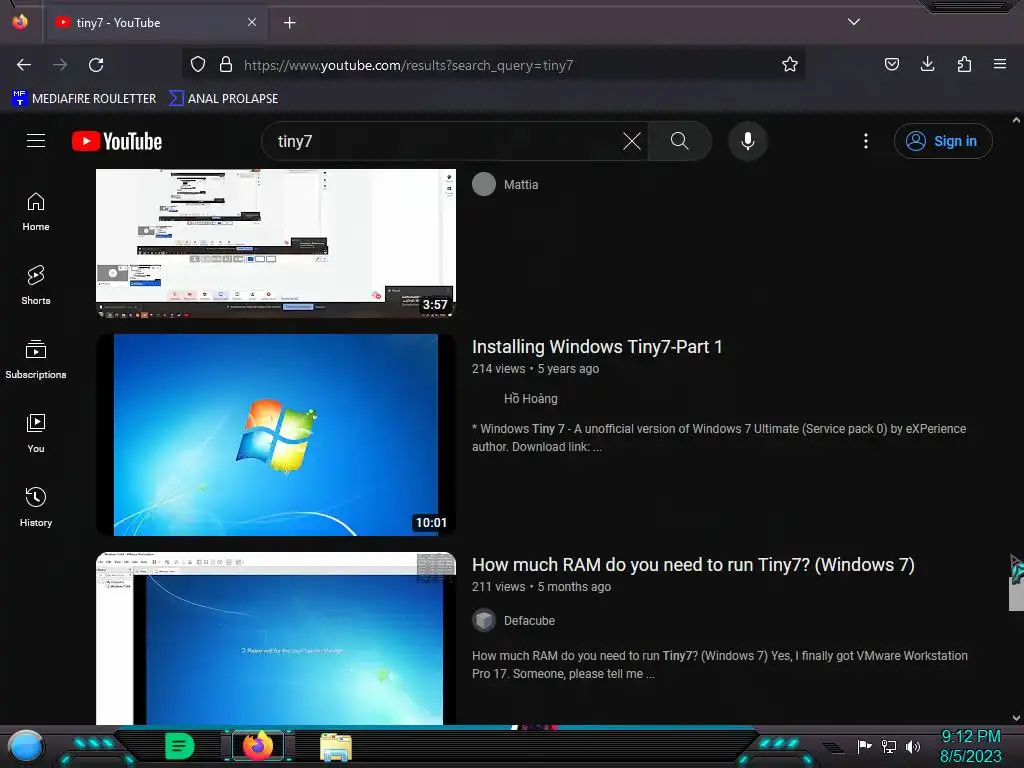Open a new browser tab
Image resolution: width=1024 pixels, height=768 pixels.
tap(289, 23)
